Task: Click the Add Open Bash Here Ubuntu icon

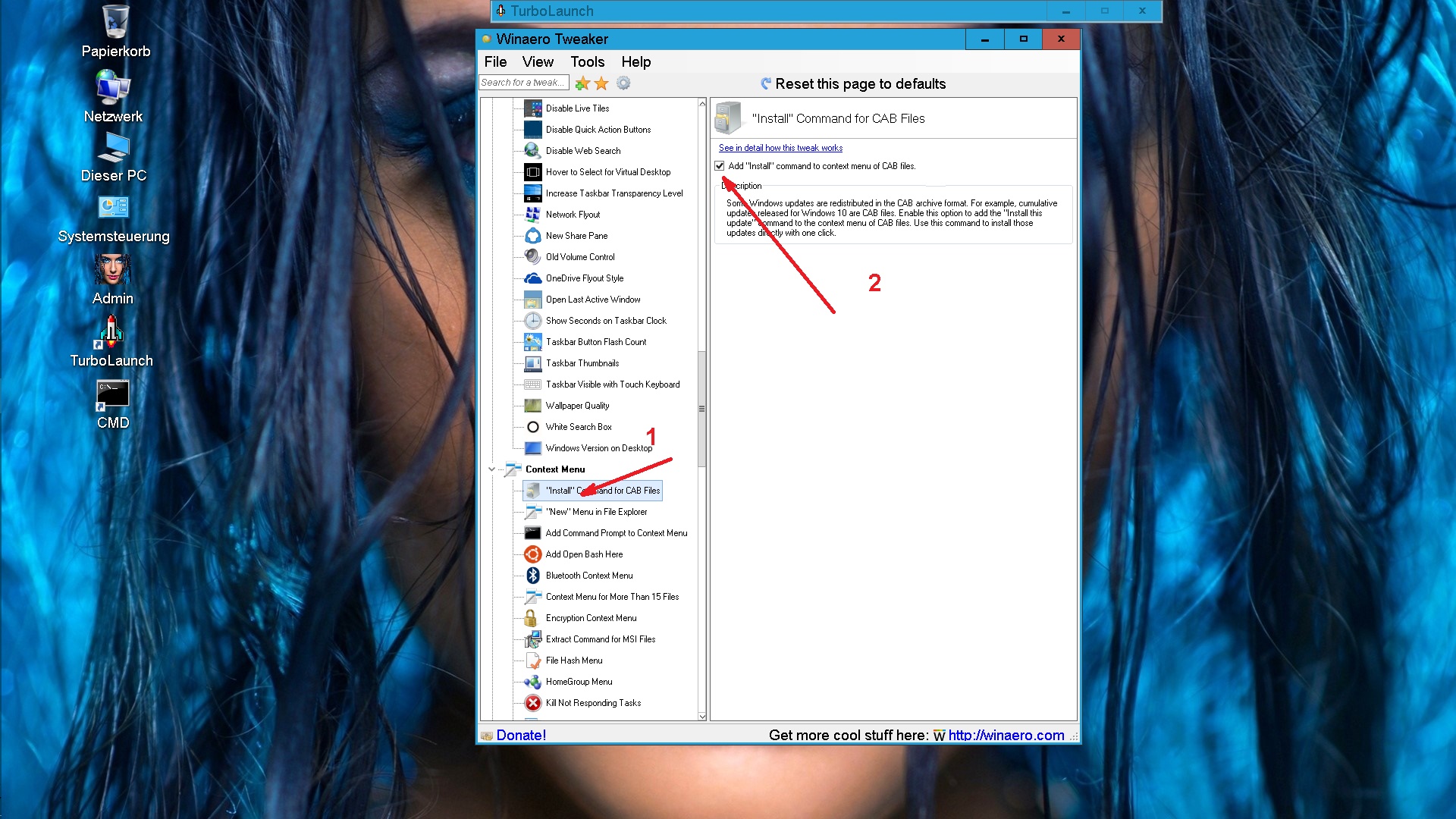Action: tap(533, 554)
